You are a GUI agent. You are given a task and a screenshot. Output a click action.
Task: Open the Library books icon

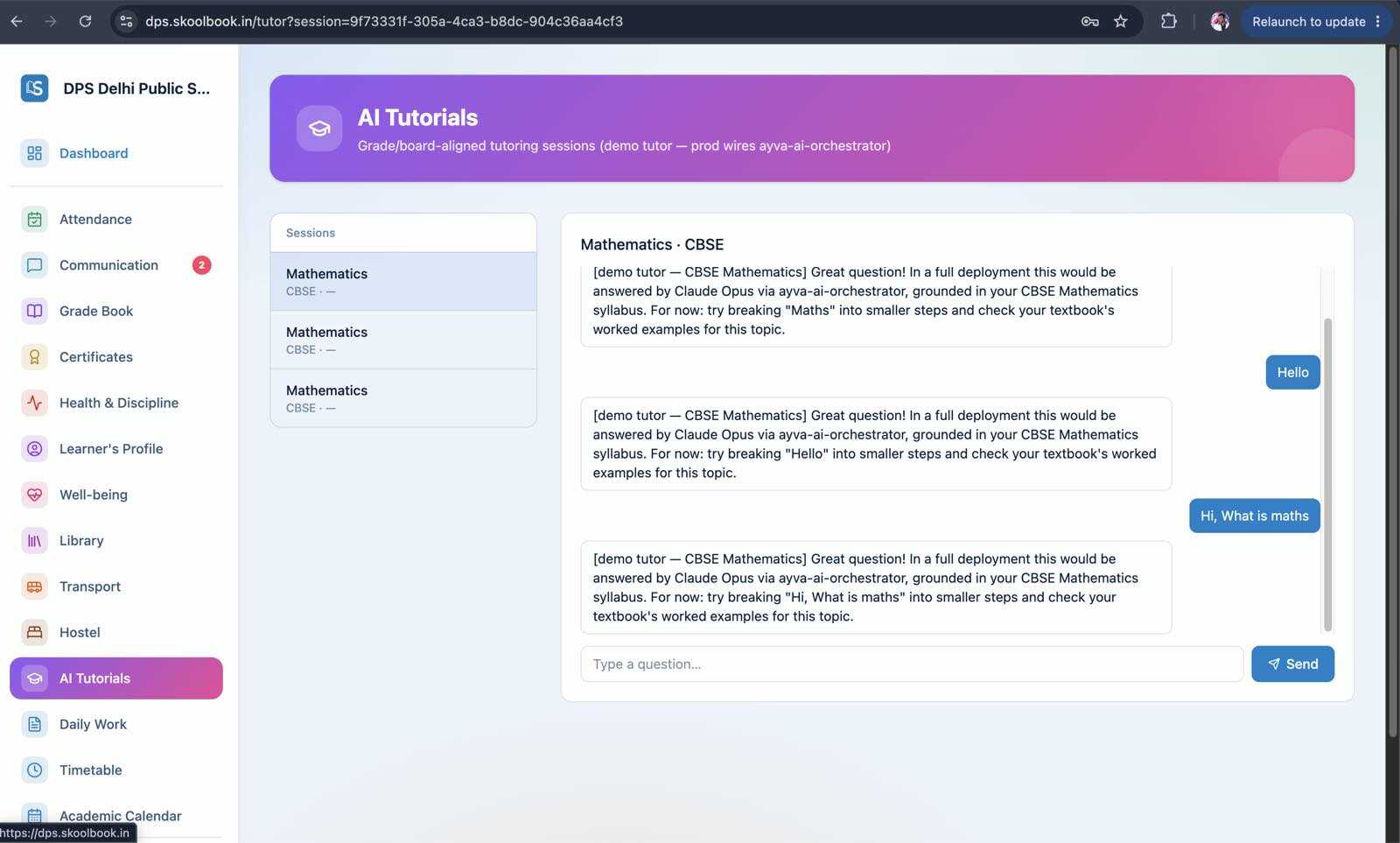pos(34,540)
